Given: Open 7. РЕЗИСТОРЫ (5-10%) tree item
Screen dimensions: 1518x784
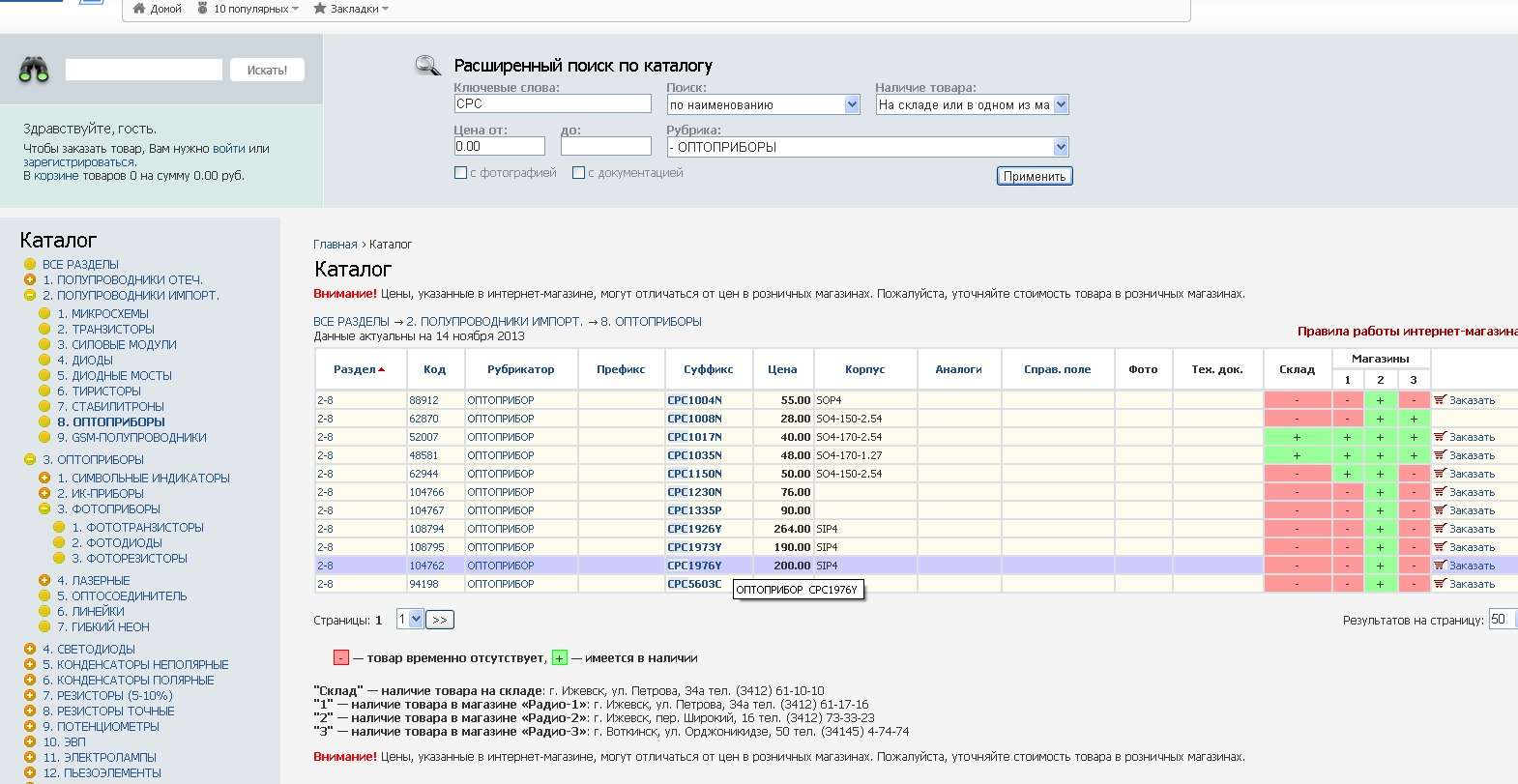Looking at the screenshot, I should 107,695.
